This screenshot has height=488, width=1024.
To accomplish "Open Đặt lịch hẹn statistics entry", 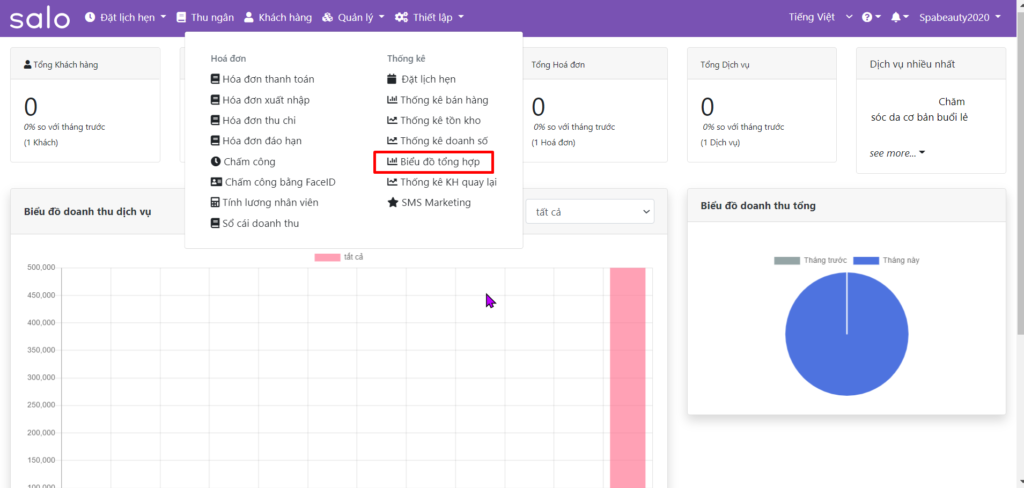I will 421,79.
